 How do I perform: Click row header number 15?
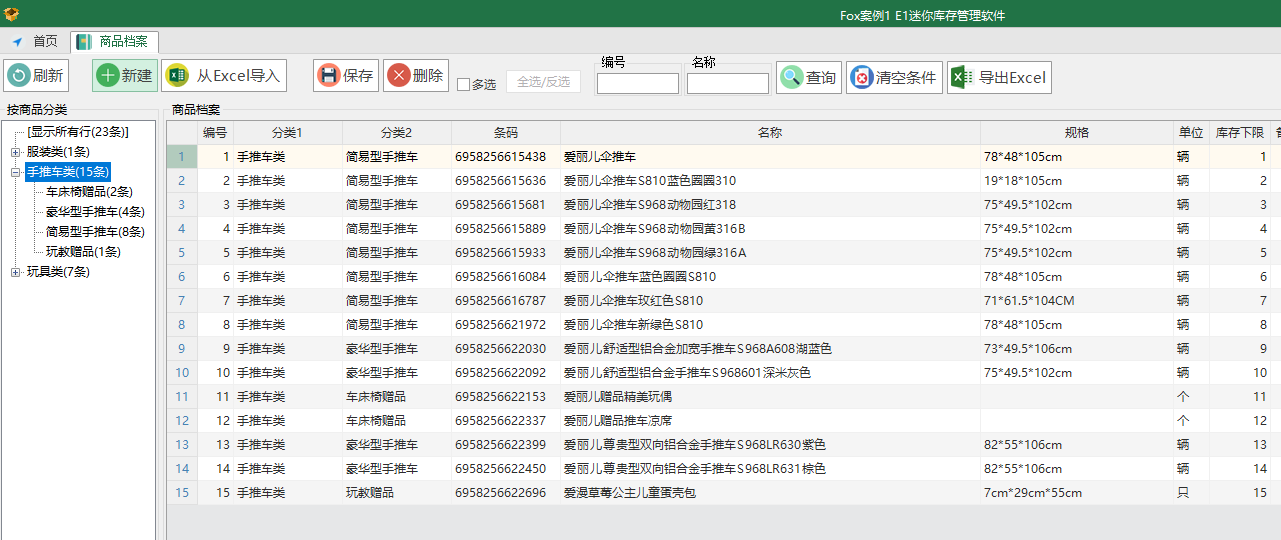(x=182, y=493)
